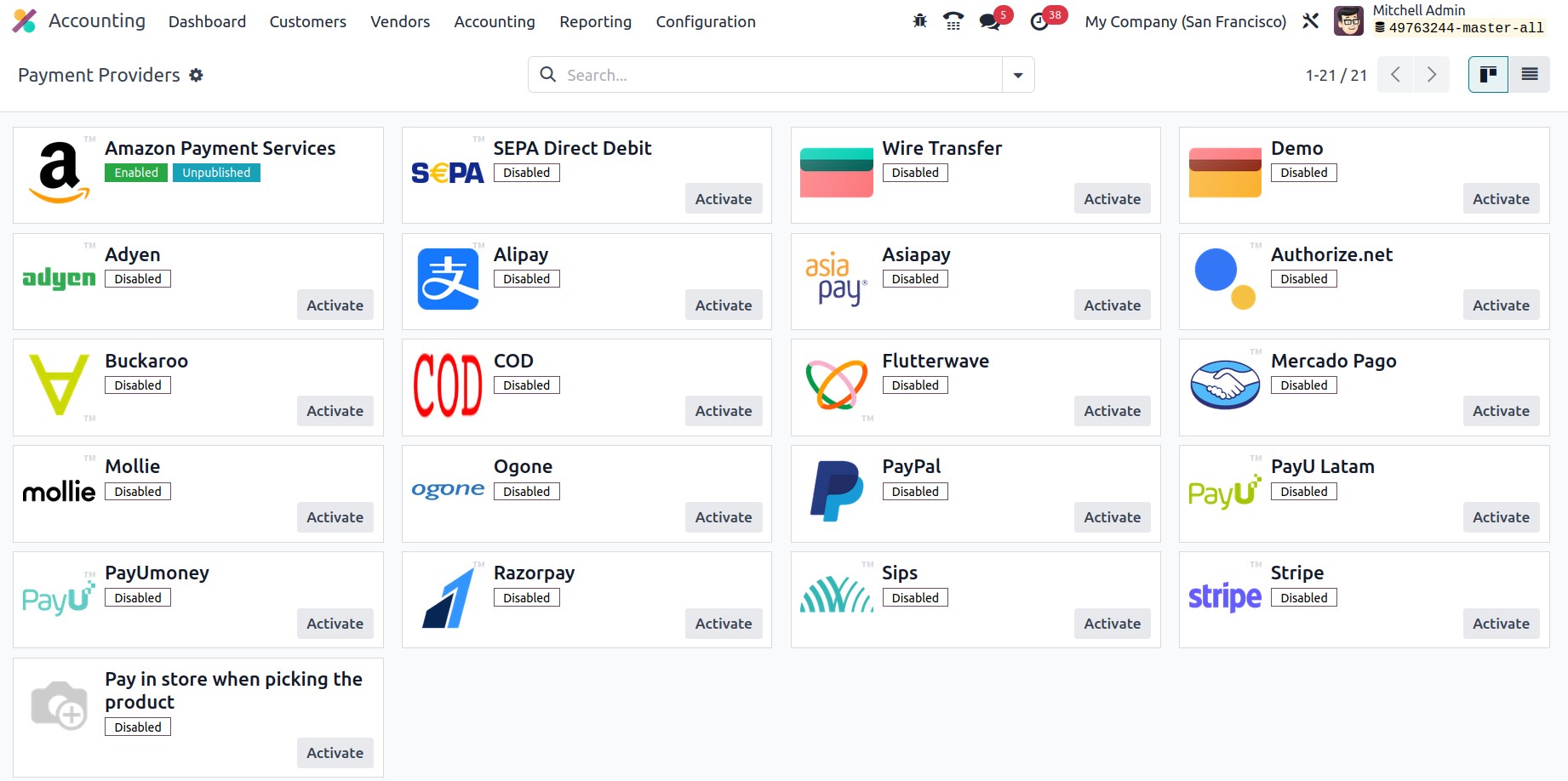Viewport: 1568px width, 781px height.
Task: Click the Sips logo icon
Action: [x=837, y=595]
